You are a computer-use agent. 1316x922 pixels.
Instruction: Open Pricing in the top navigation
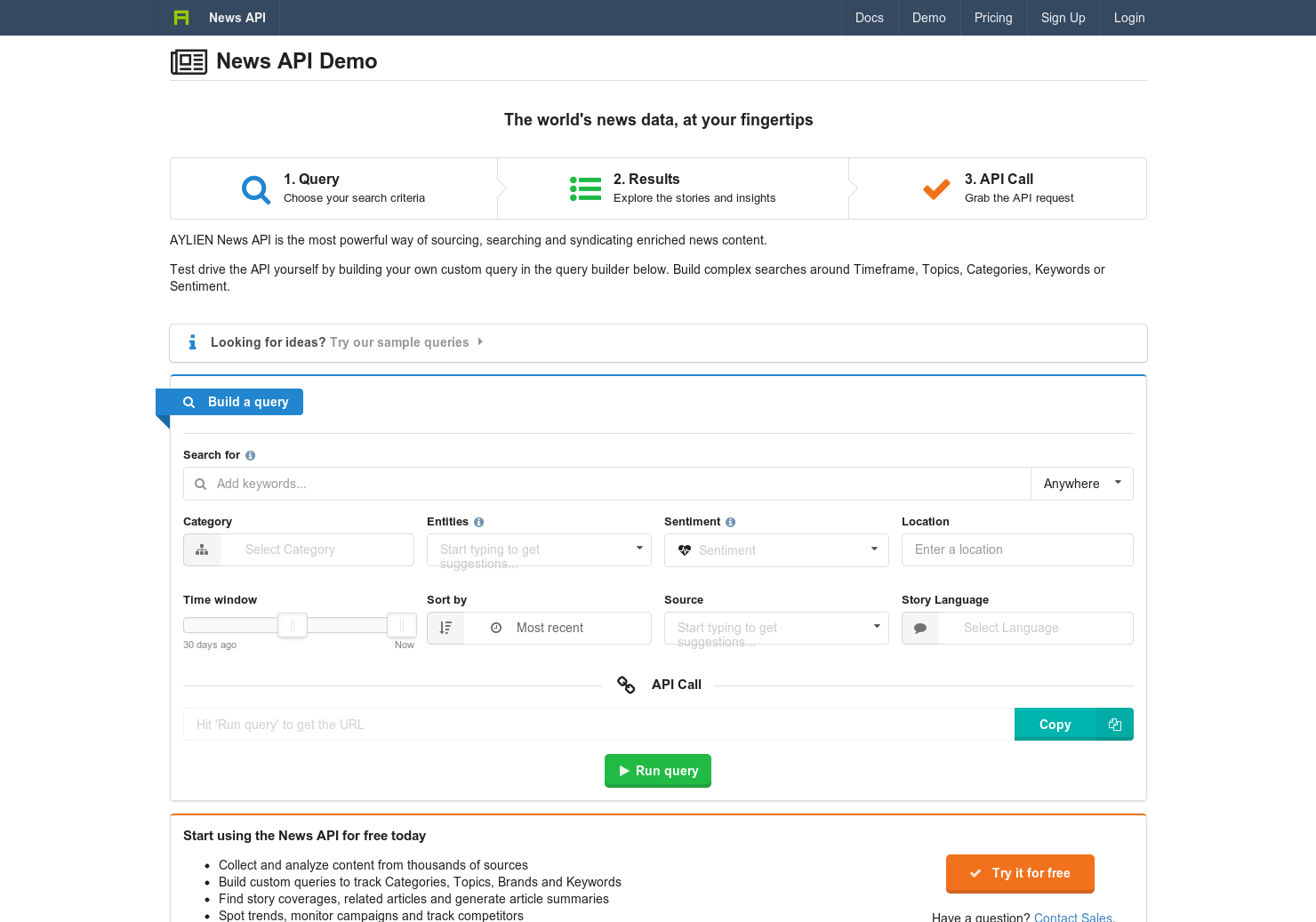point(993,18)
